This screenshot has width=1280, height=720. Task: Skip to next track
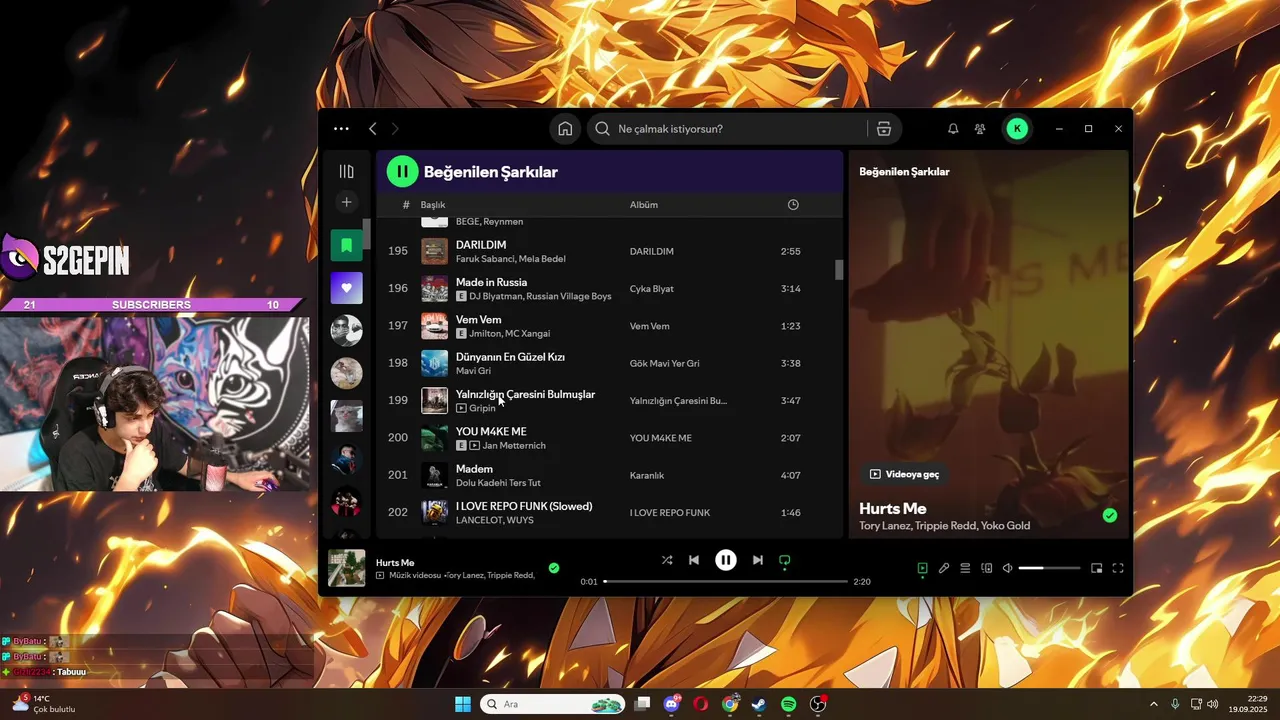coord(757,560)
